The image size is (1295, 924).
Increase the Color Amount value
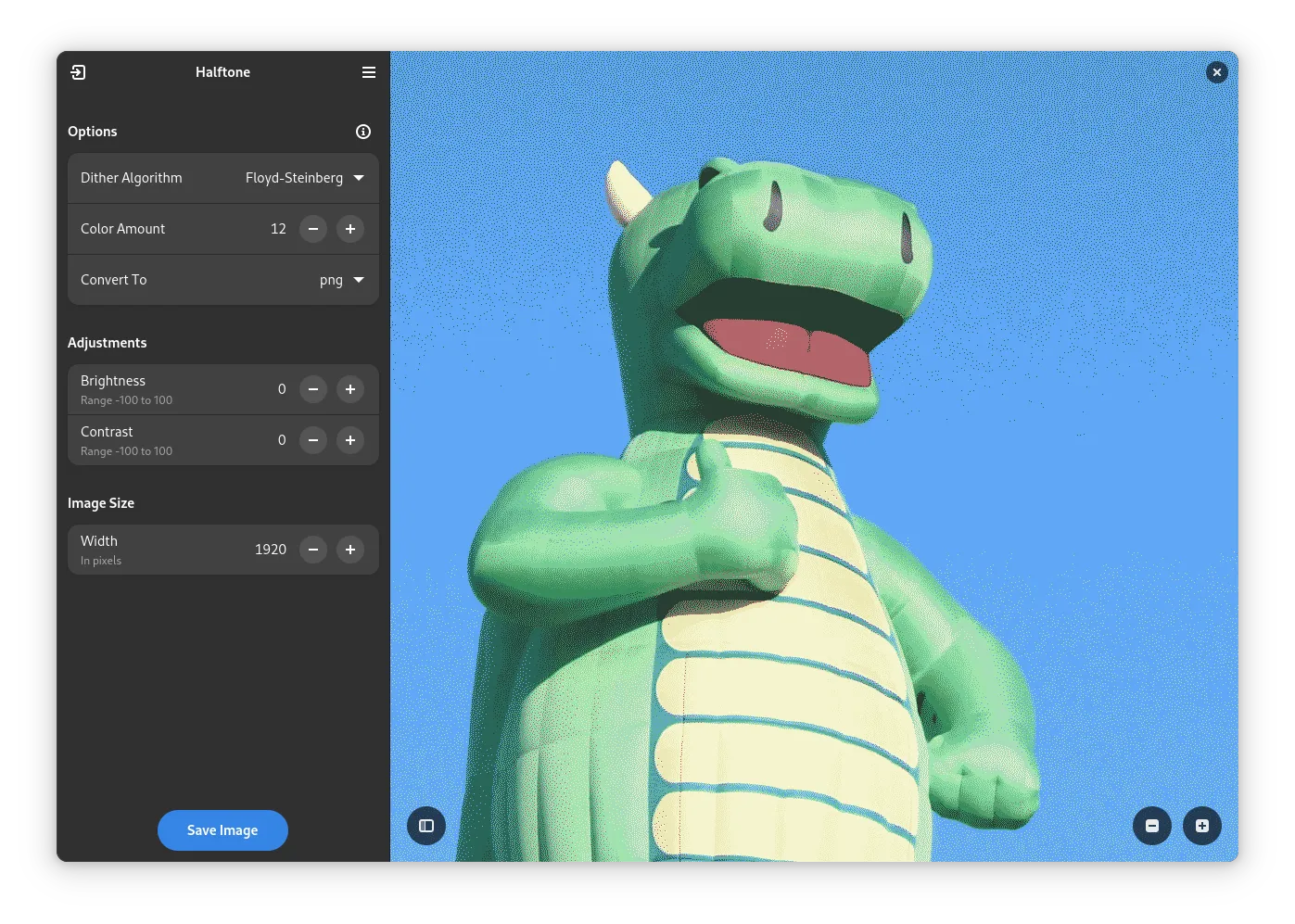(x=350, y=229)
